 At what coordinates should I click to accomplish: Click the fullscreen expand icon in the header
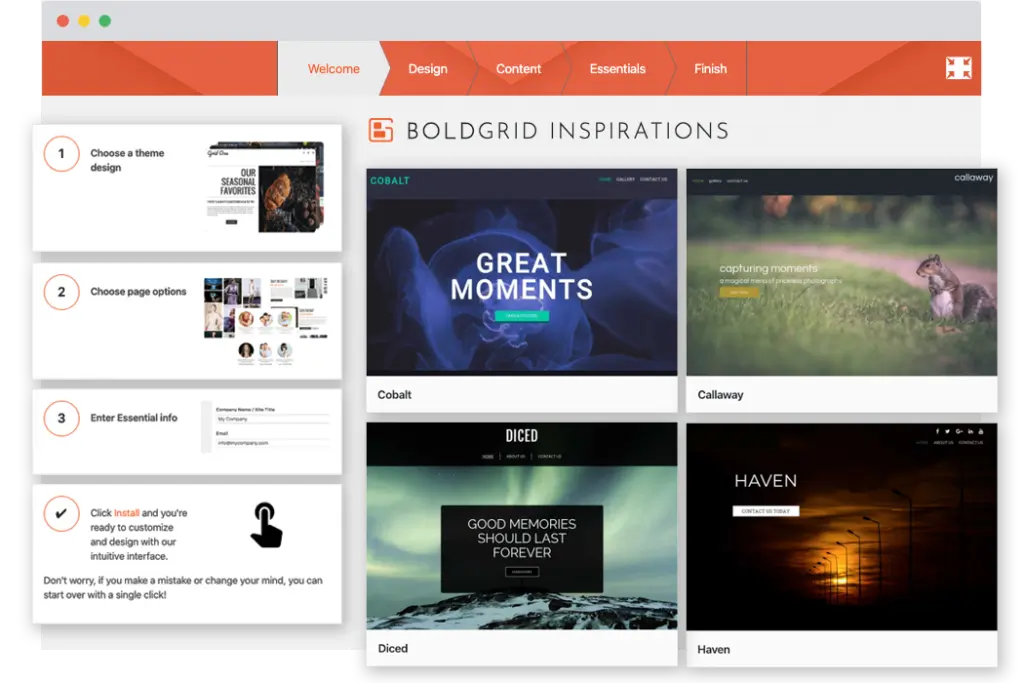958,68
